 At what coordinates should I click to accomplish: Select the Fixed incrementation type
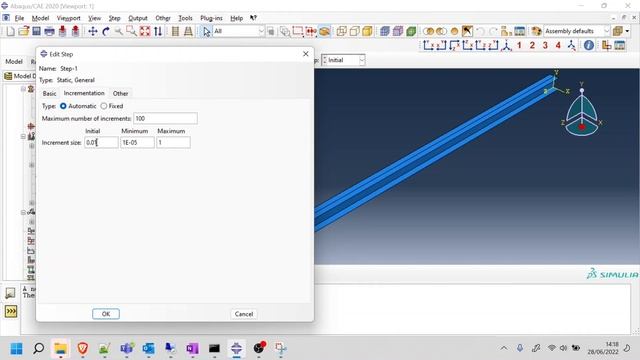(x=104, y=106)
